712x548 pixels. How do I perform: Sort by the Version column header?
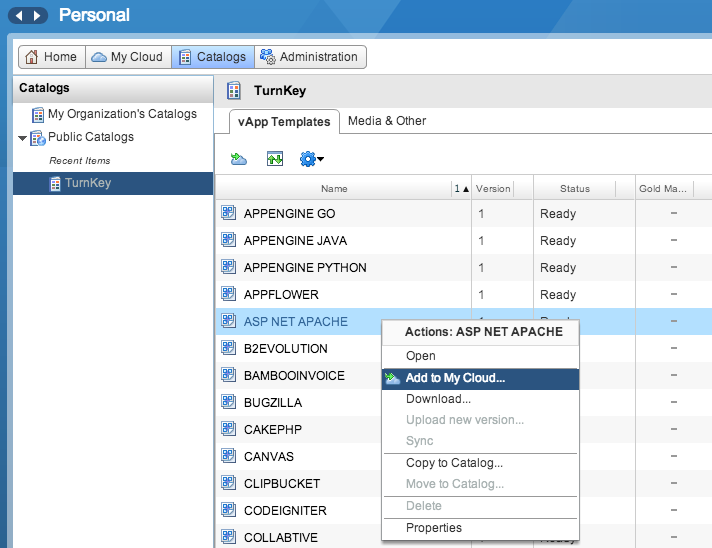point(493,188)
